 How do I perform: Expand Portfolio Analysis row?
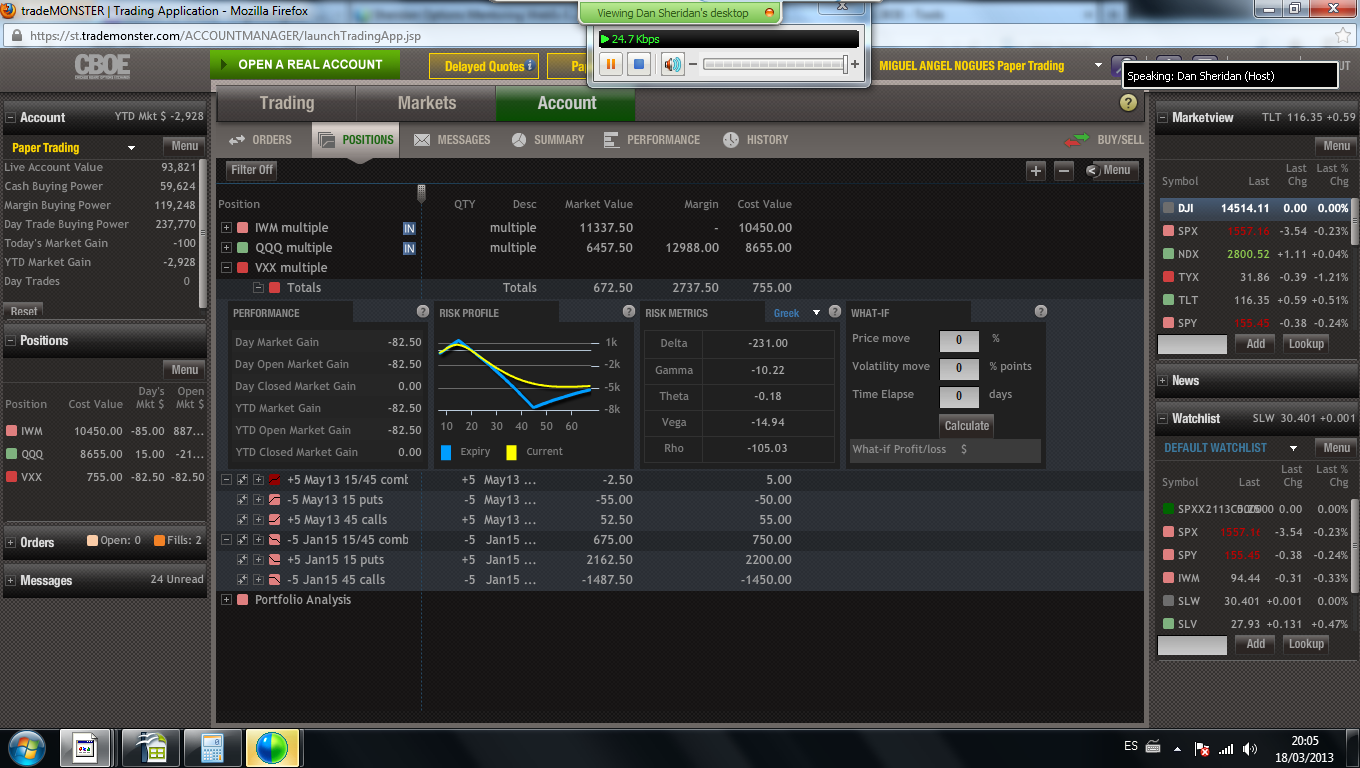227,600
